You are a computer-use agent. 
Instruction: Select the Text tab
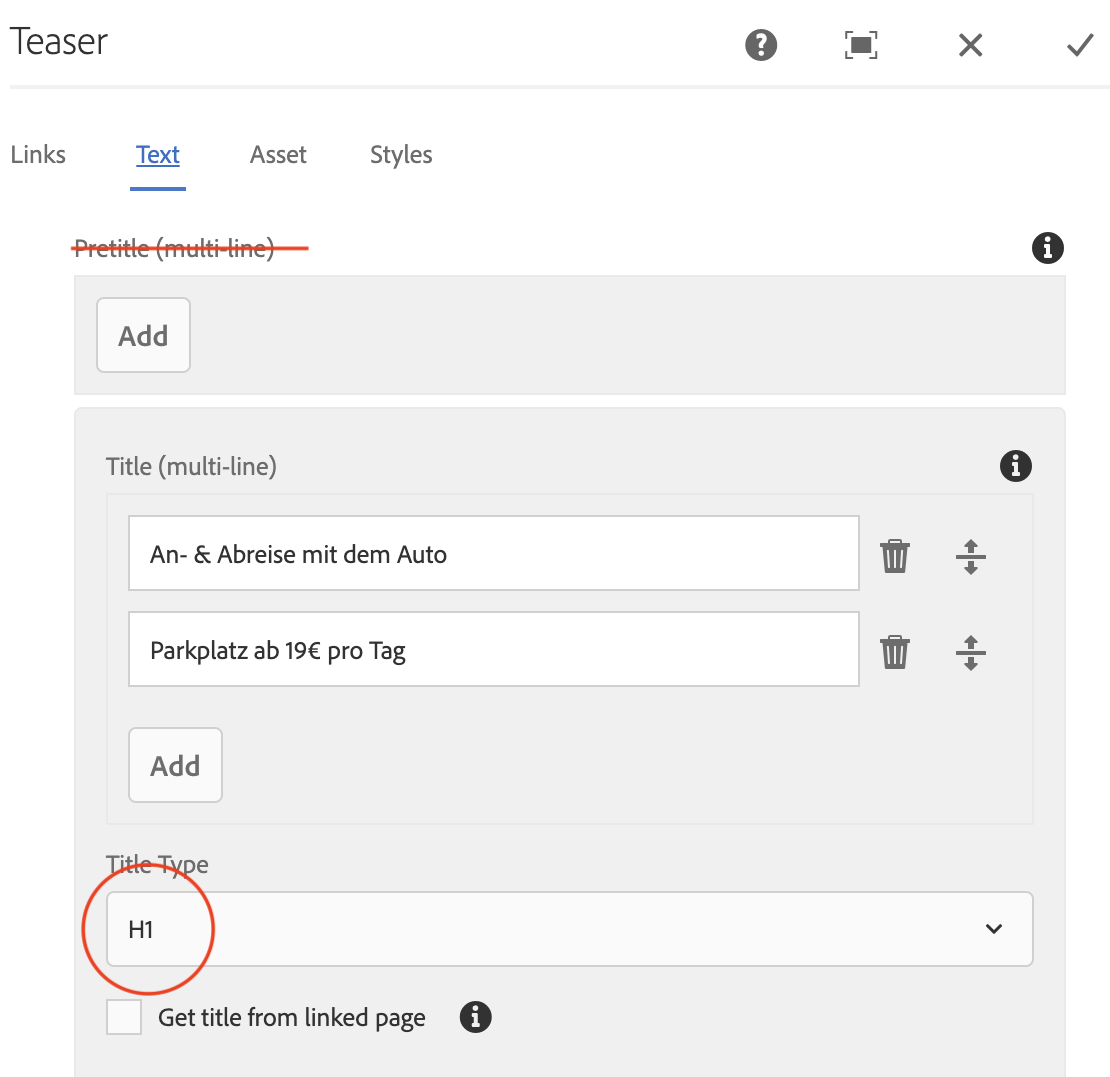pyautogui.click(x=158, y=155)
